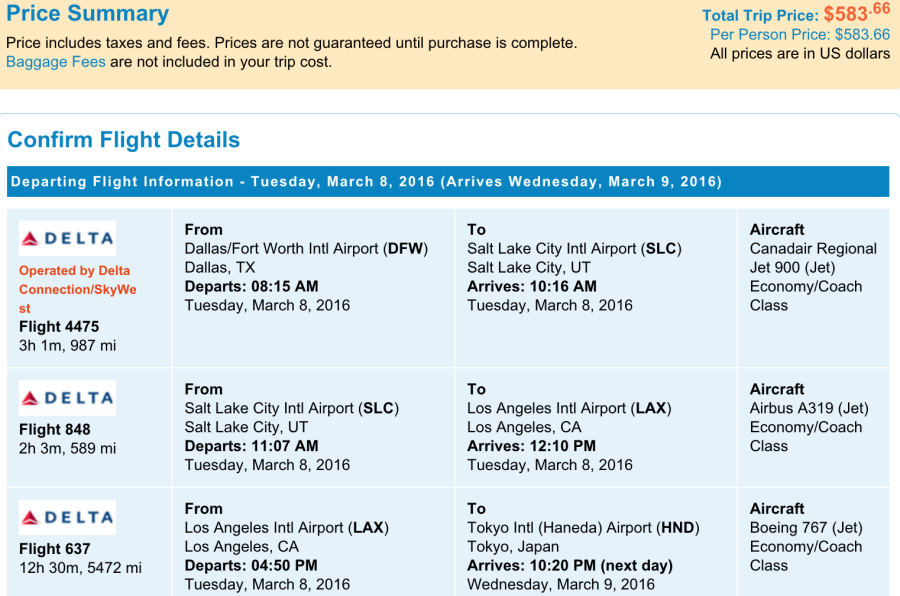Click Operated by Delta Connection/SkyWest notice
Screen dimensions: 900x596
click(x=77, y=289)
